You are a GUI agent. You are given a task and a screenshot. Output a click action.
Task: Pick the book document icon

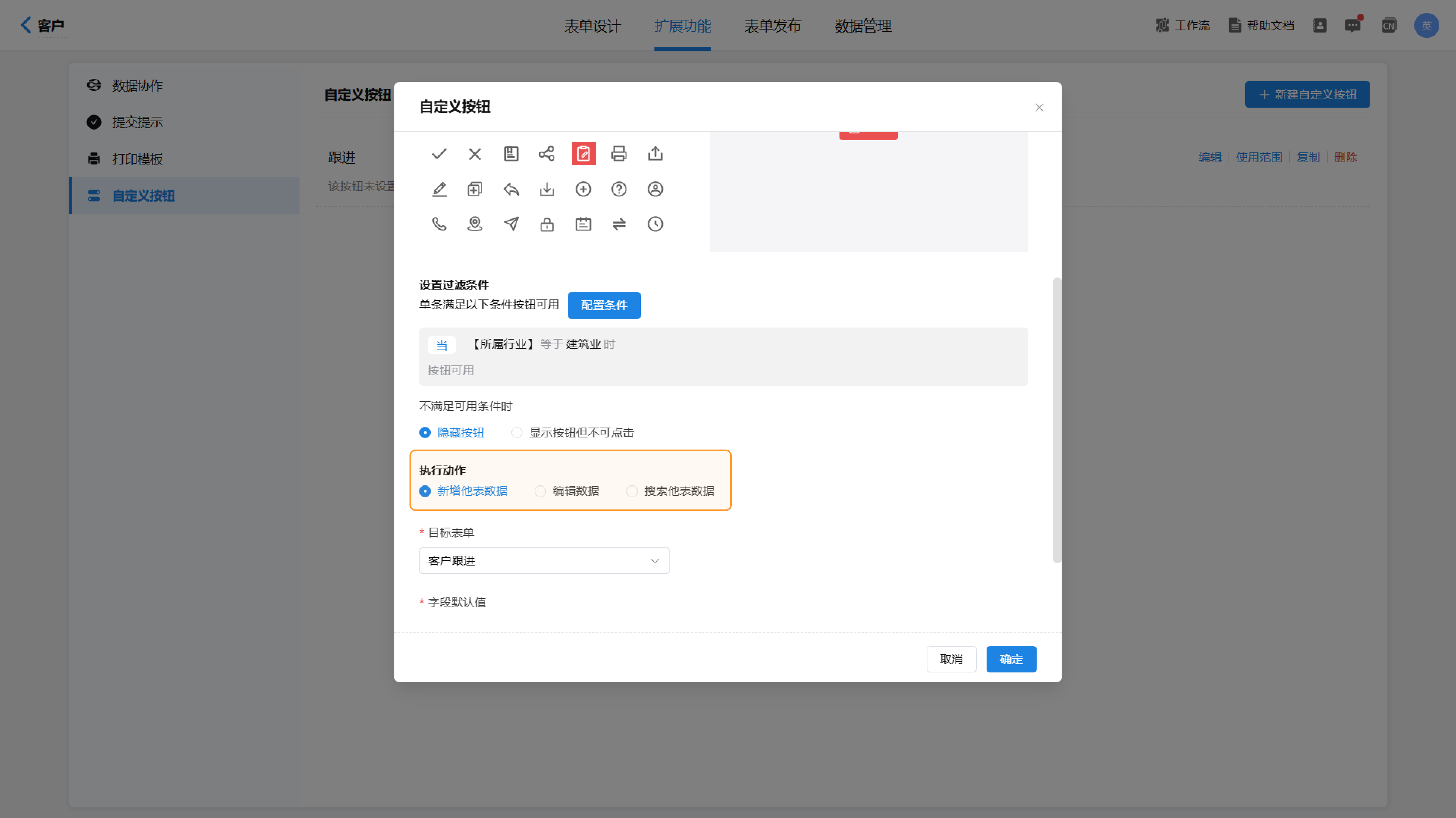(511, 154)
